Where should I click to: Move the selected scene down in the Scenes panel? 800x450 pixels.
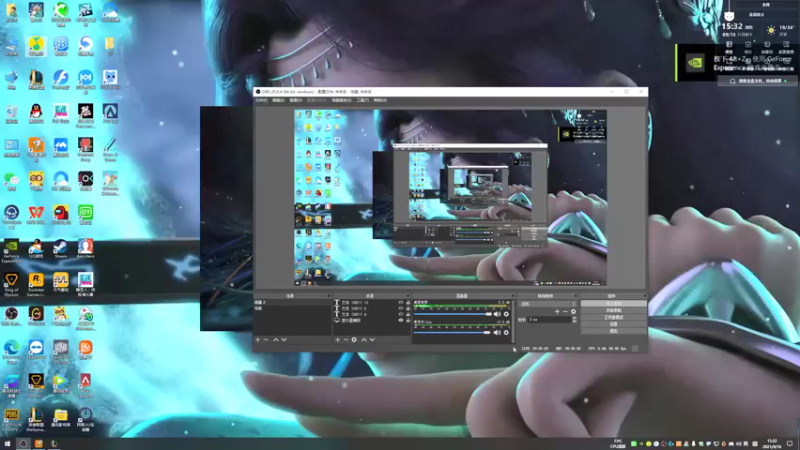pyautogui.click(x=284, y=340)
